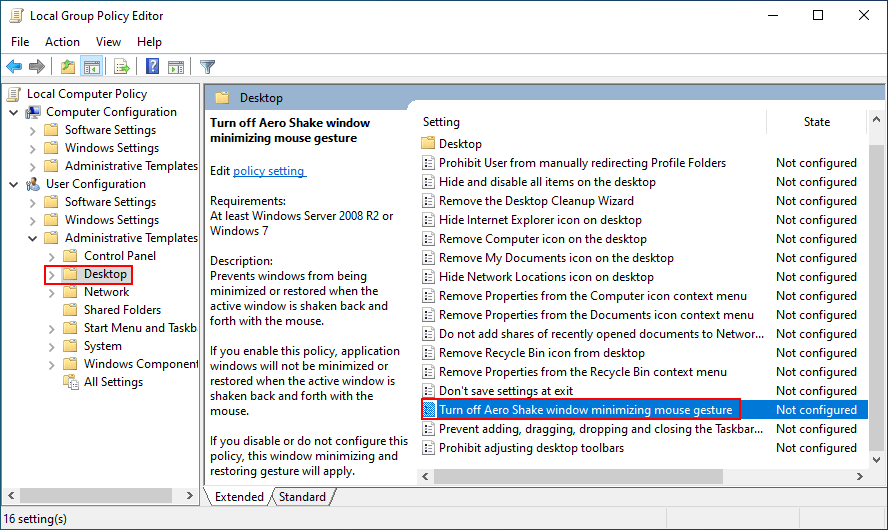
Task: Open the File menu
Action: pyautogui.click(x=20, y=42)
